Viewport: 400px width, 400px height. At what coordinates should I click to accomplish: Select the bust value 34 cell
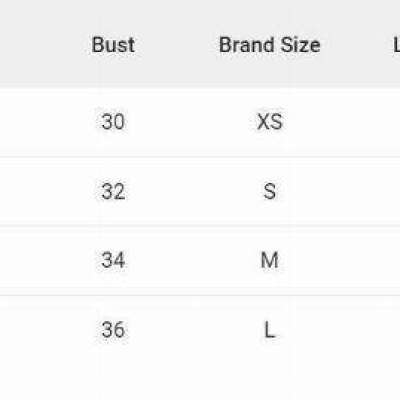coord(113,260)
